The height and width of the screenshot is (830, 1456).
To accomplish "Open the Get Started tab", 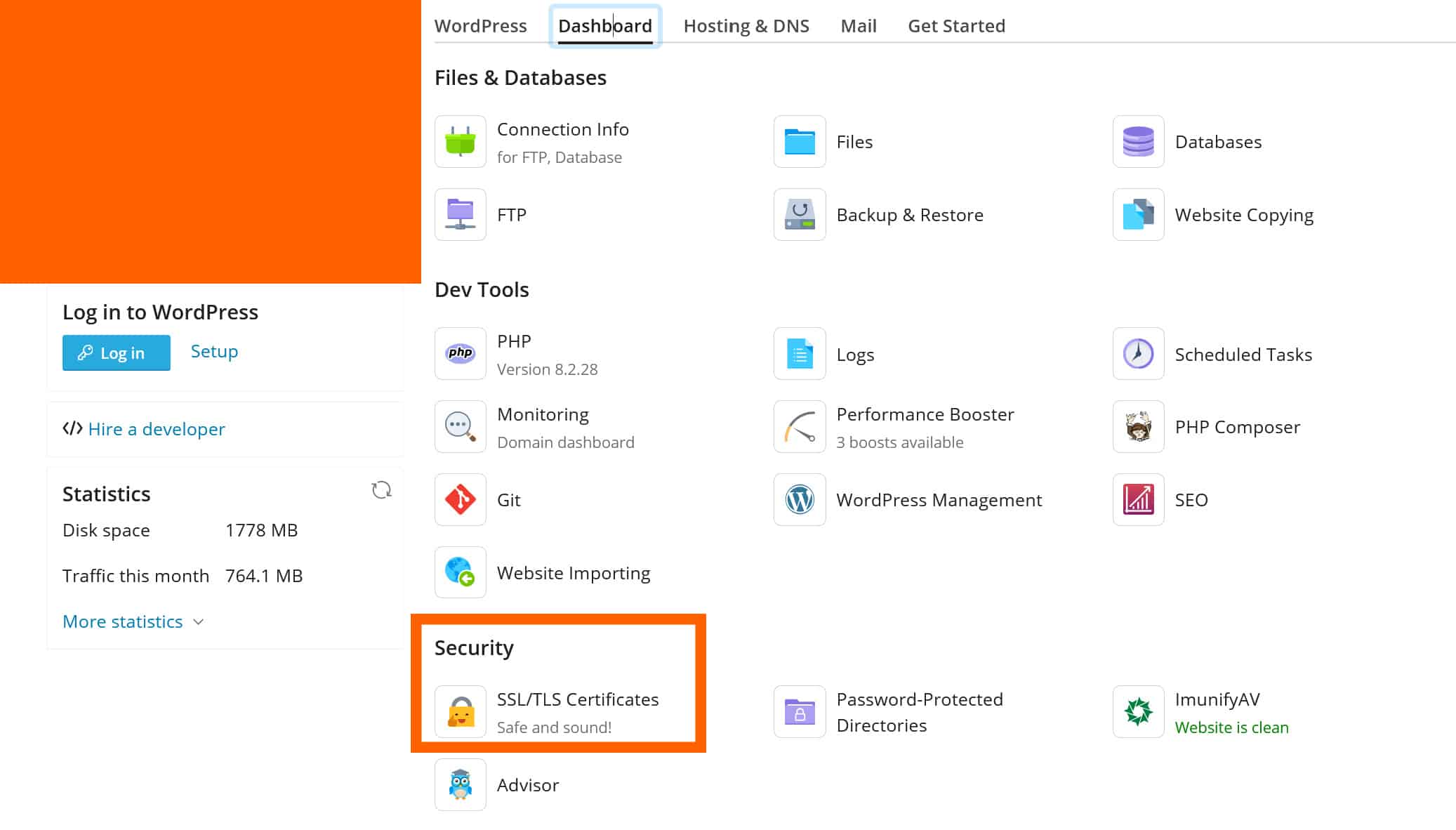I will [956, 26].
